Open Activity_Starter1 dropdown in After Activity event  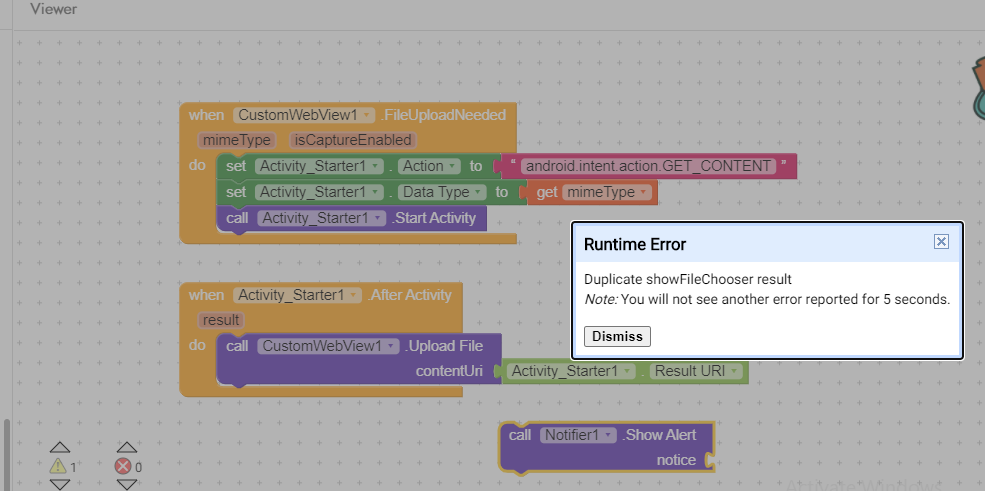[x=354, y=295]
